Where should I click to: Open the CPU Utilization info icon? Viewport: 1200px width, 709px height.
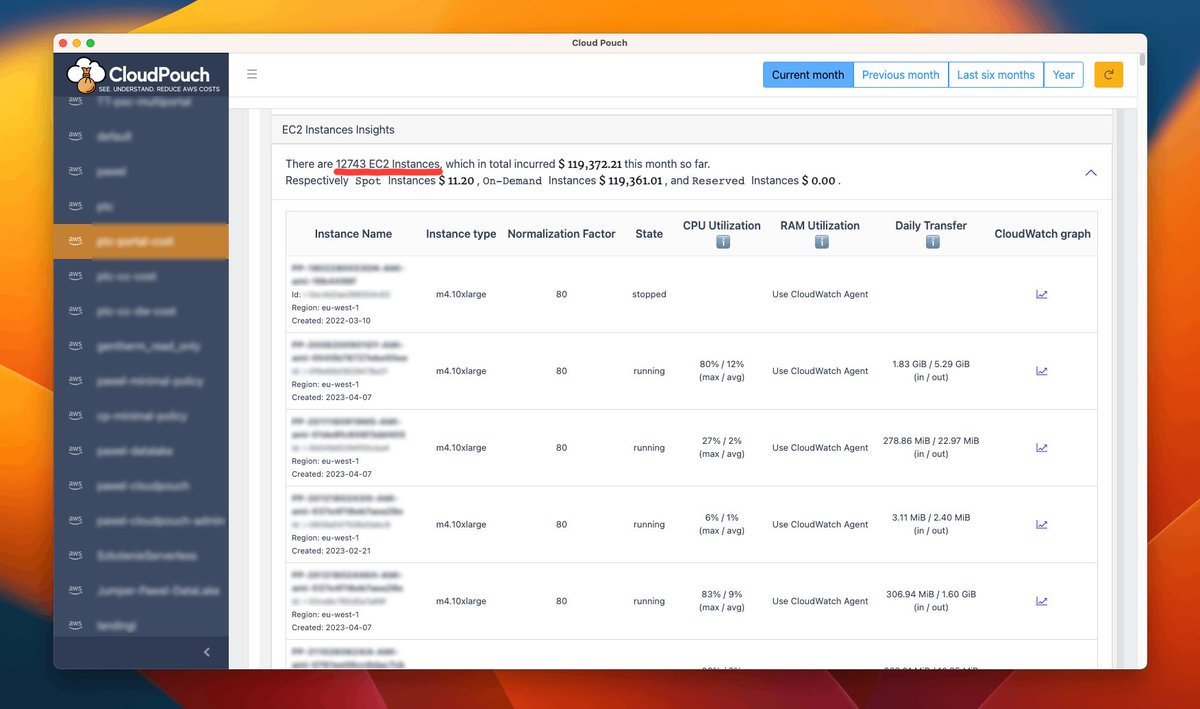click(x=721, y=242)
